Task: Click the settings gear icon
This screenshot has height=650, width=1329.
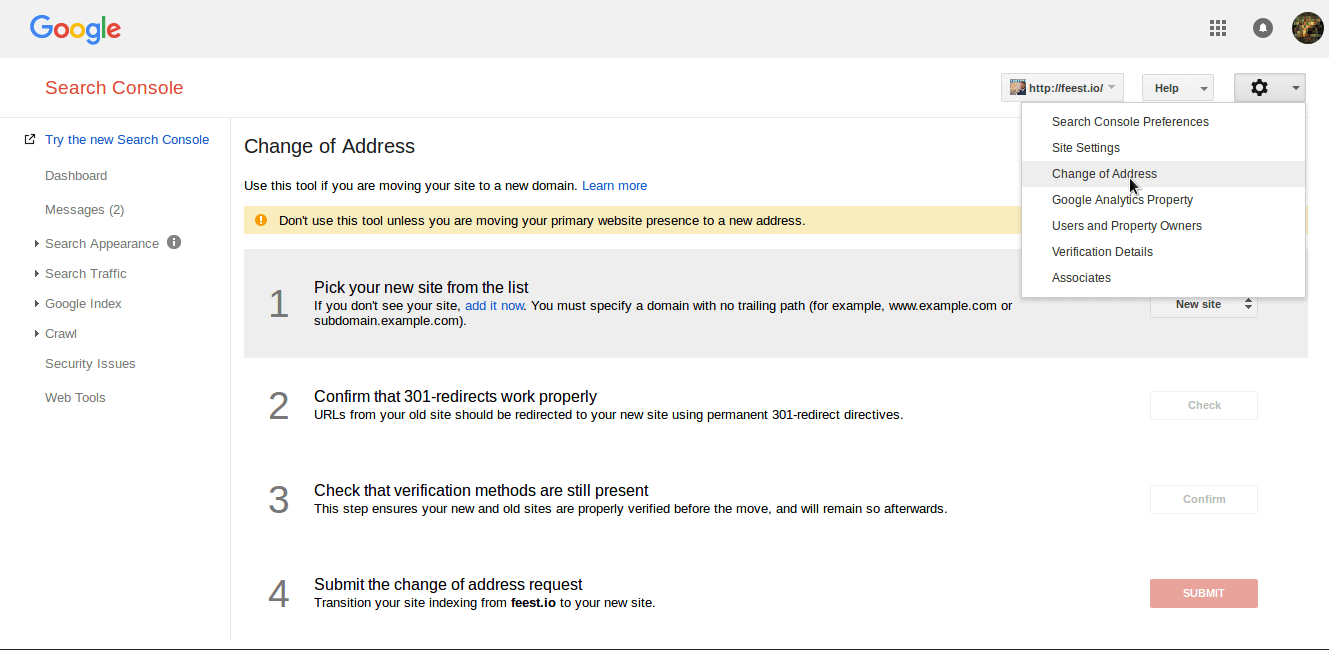Action: click(x=1259, y=88)
